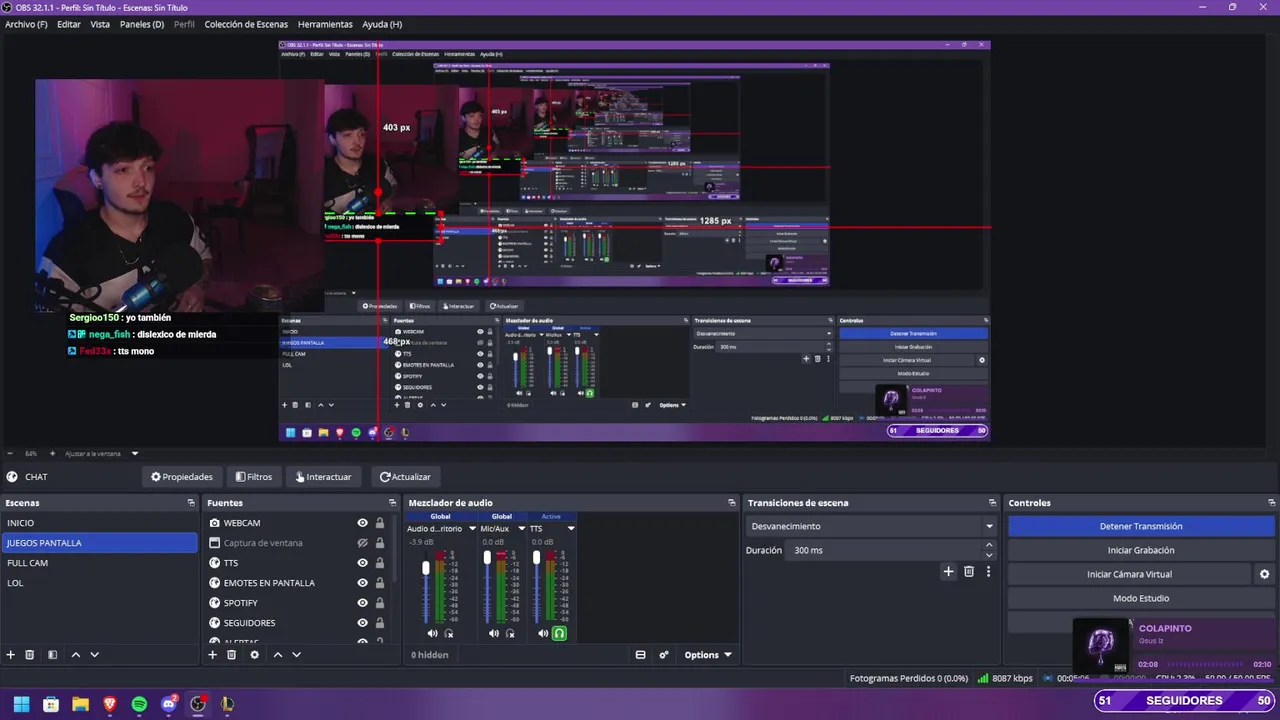Open the Vista menu
The height and width of the screenshot is (720, 1280).
[100, 24]
